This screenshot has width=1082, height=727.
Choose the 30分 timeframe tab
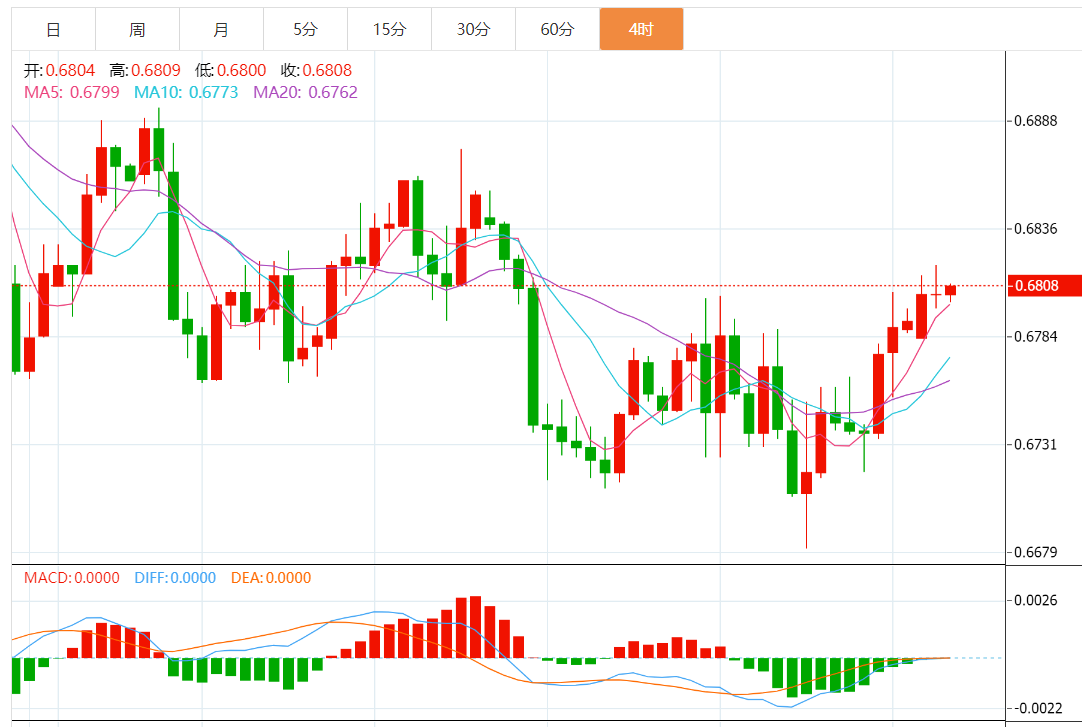pos(473,30)
